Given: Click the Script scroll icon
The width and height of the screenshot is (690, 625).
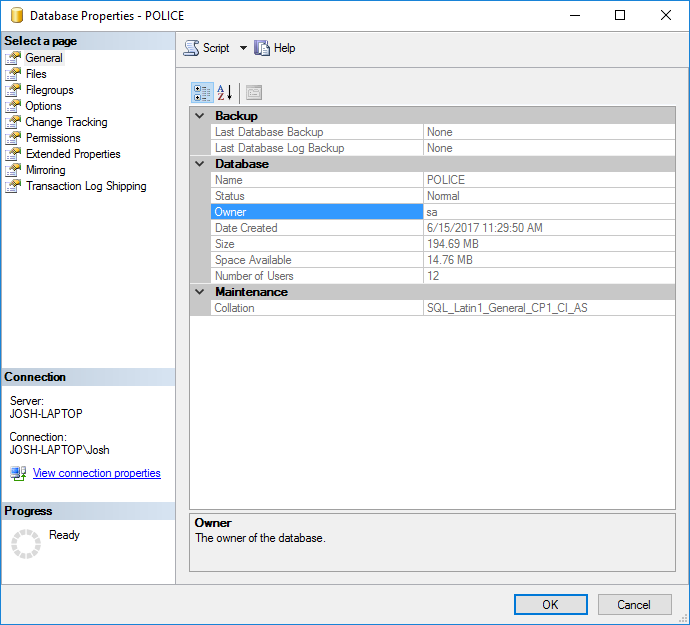Looking at the screenshot, I should coord(191,48).
